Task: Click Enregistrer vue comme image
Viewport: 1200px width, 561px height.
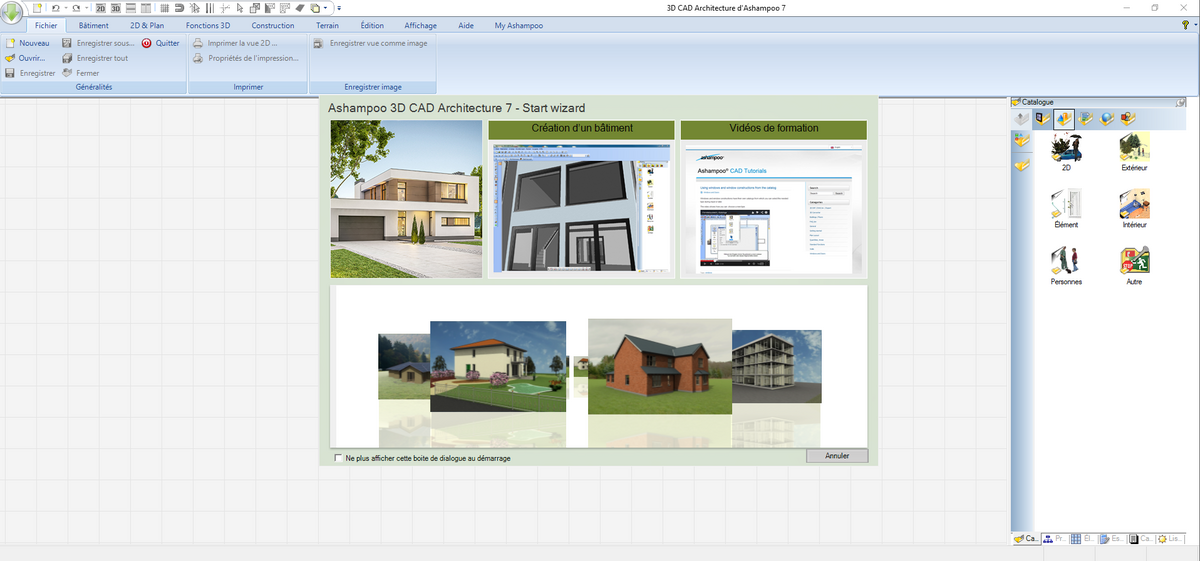Action: [x=370, y=43]
